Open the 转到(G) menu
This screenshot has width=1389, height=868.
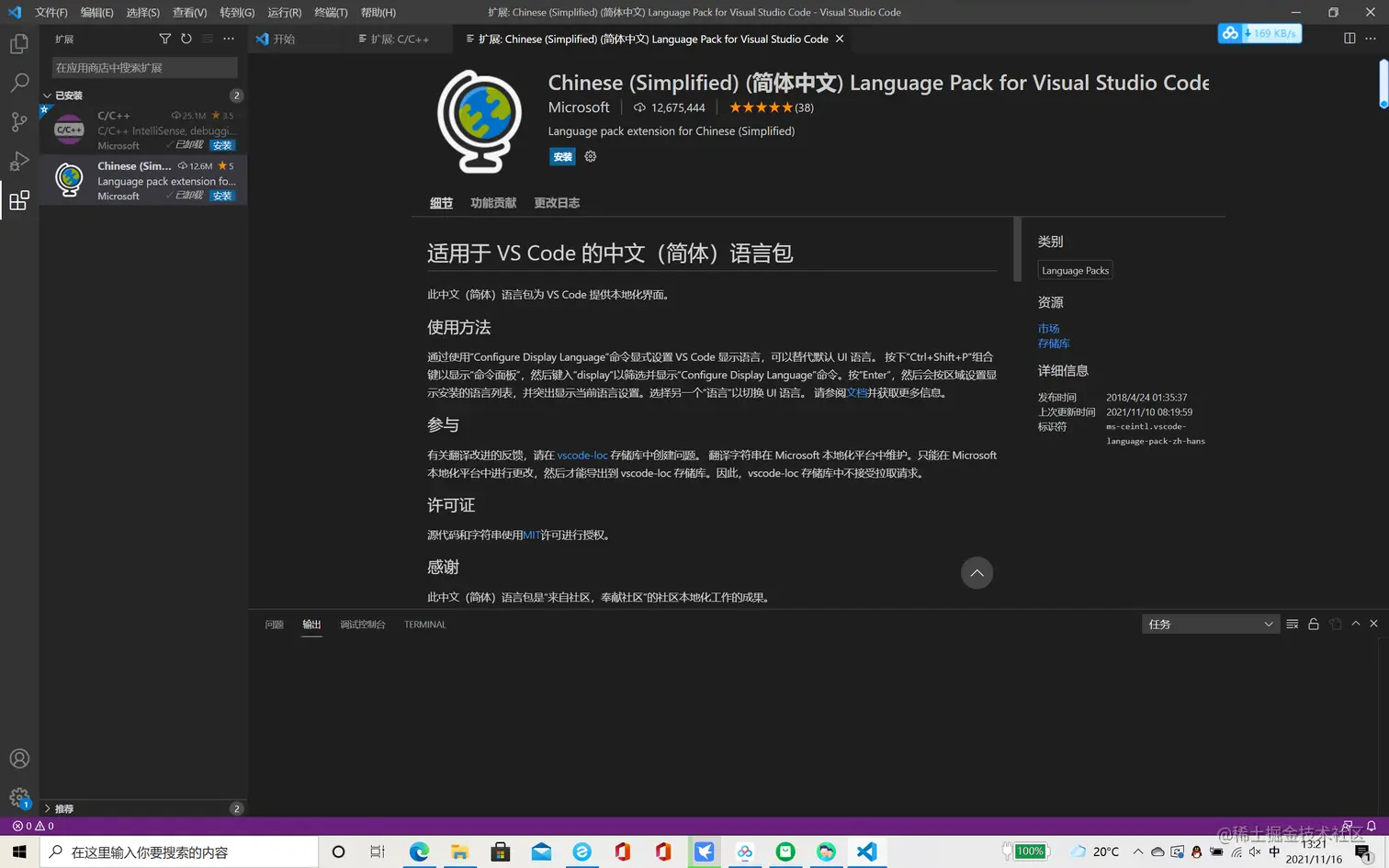coord(237,12)
